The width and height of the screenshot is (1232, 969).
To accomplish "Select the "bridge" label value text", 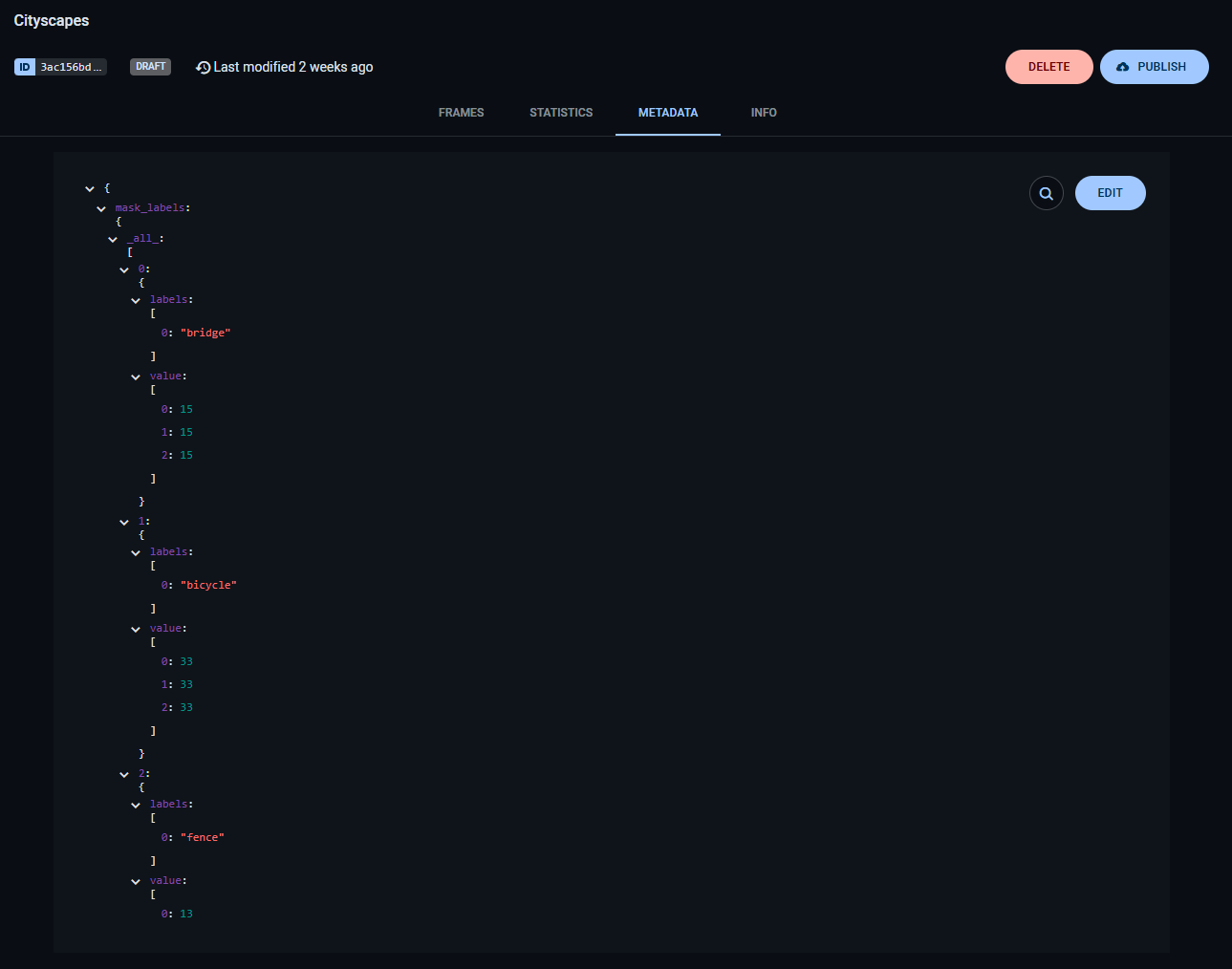I will coord(205,332).
